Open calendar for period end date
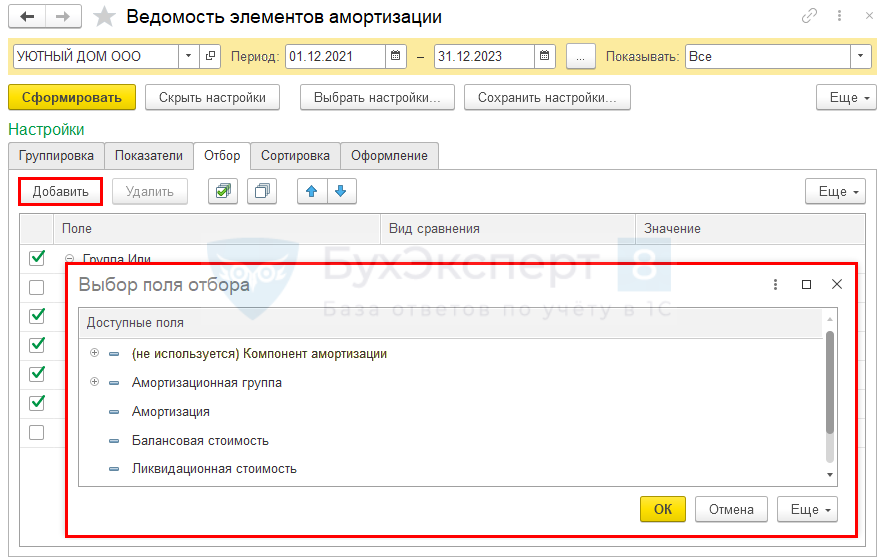This screenshot has height=560, width=879. click(545, 56)
